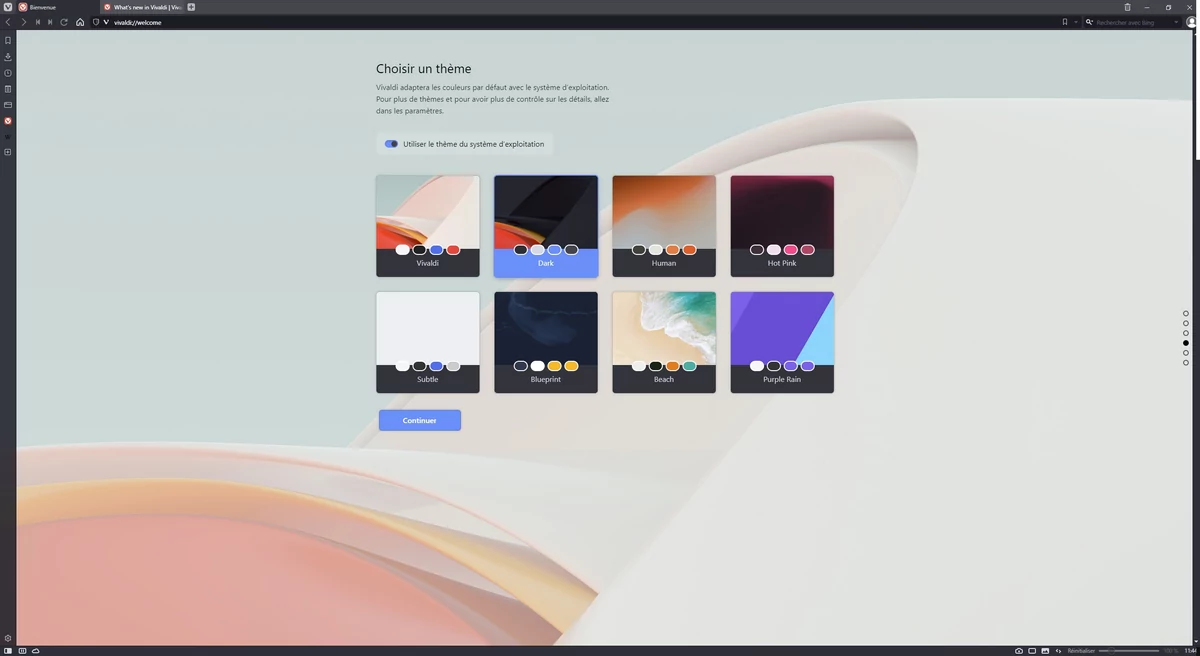
Task: Go to the home page
Action: (80, 22)
